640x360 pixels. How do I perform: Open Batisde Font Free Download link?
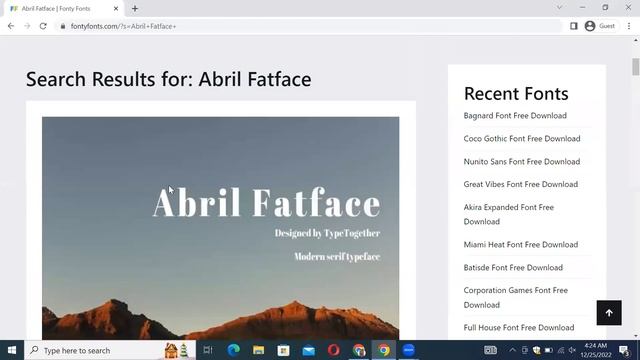click(513, 267)
